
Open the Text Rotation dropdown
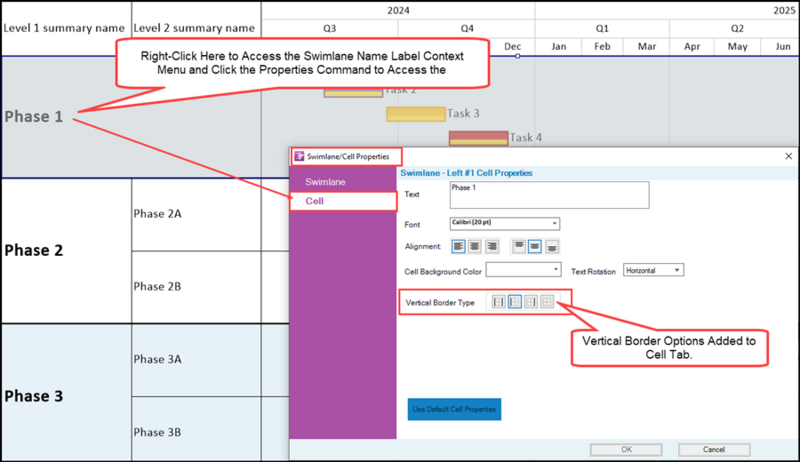click(653, 270)
